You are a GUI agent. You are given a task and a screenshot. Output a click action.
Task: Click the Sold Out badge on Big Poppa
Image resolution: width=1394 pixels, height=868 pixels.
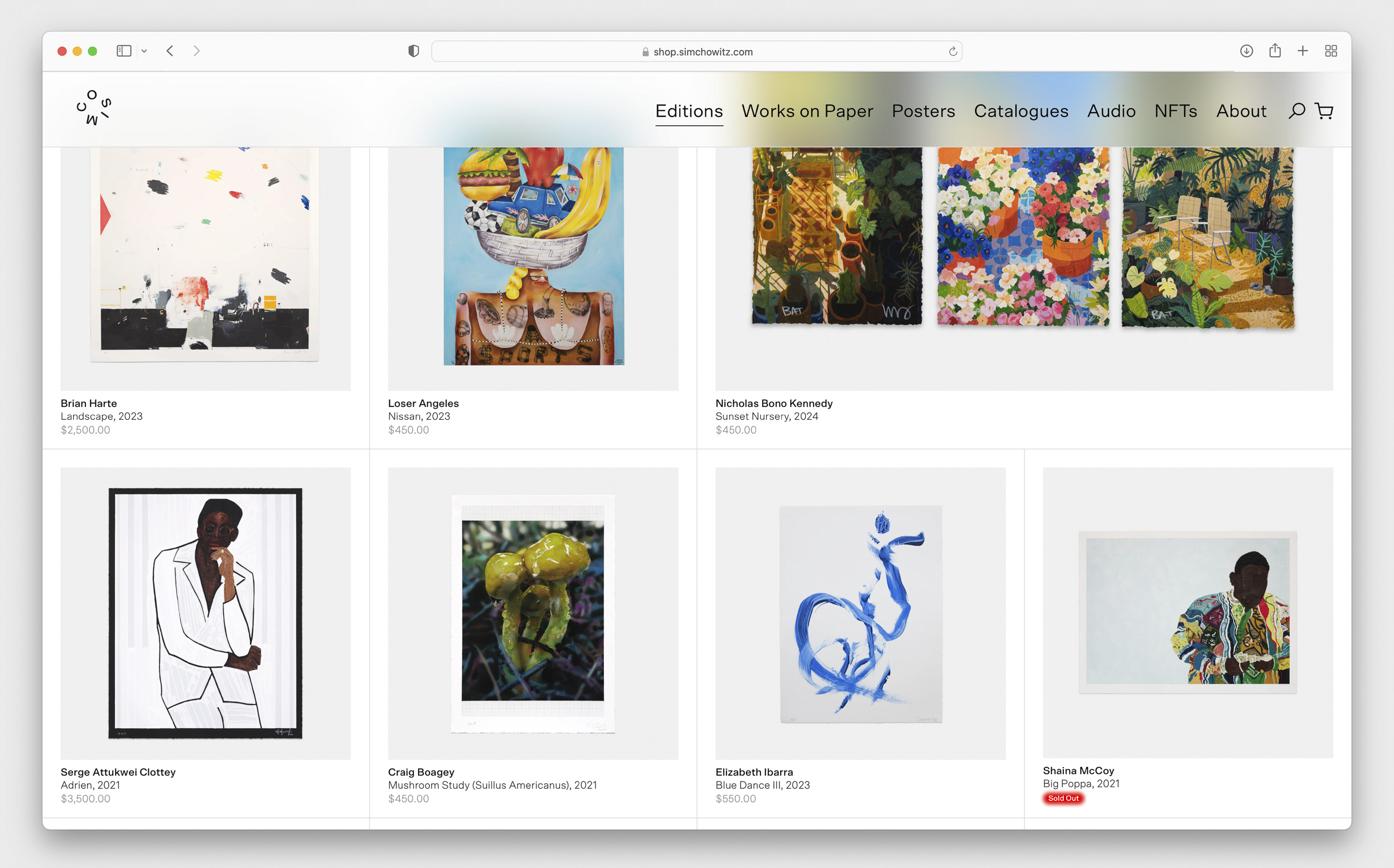coord(1063,798)
